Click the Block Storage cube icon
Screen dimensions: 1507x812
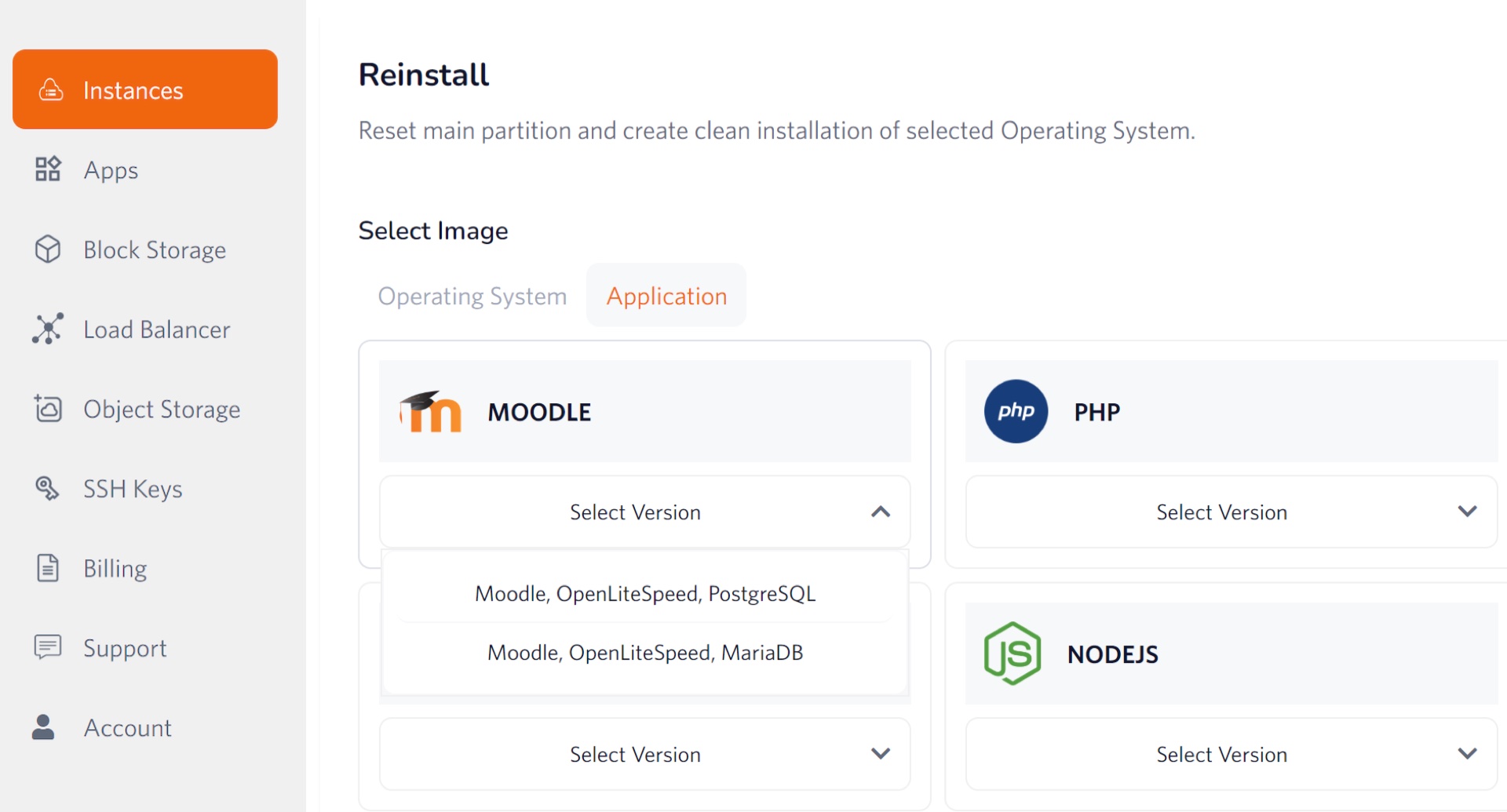48,249
